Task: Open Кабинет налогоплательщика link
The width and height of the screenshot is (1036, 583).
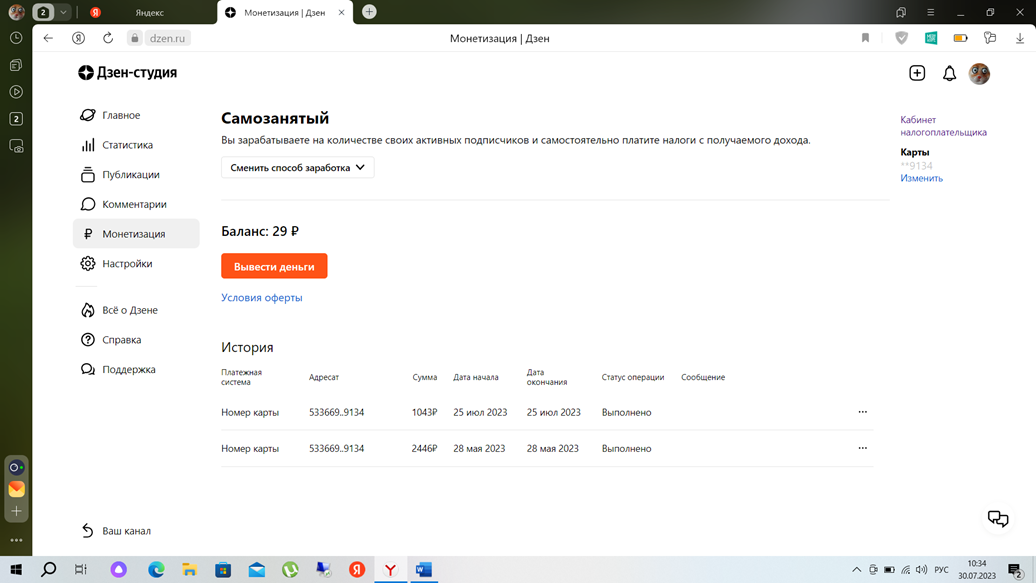Action: tap(944, 126)
